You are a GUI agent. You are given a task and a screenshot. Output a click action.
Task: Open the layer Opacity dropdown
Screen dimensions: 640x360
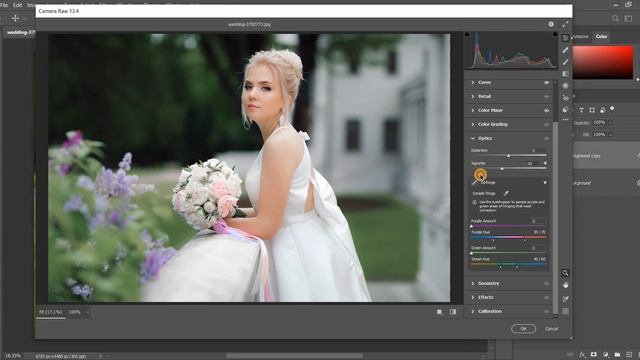[611, 122]
